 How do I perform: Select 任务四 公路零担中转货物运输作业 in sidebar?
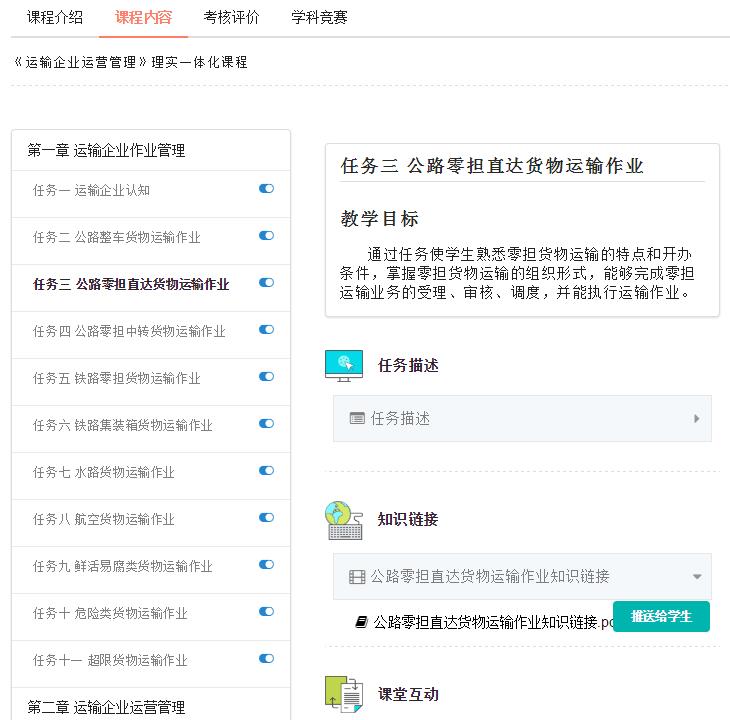129,331
